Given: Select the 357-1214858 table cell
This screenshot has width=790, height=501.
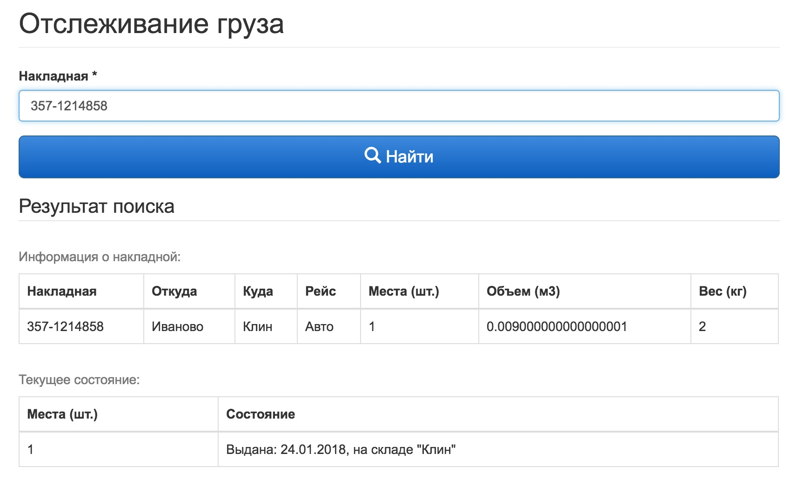Looking at the screenshot, I should pos(82,327).
